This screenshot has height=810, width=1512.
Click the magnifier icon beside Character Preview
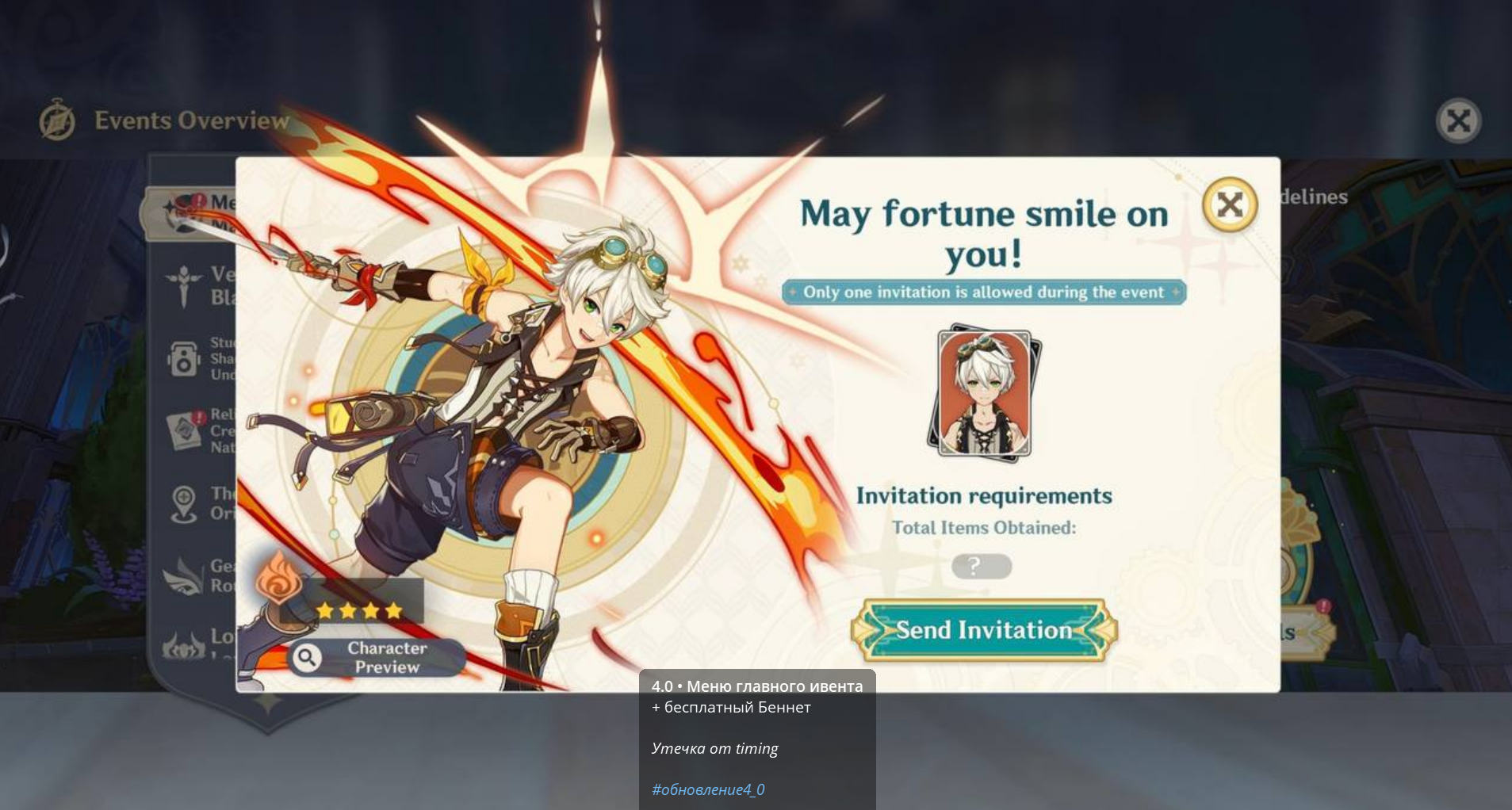(307, 657)
